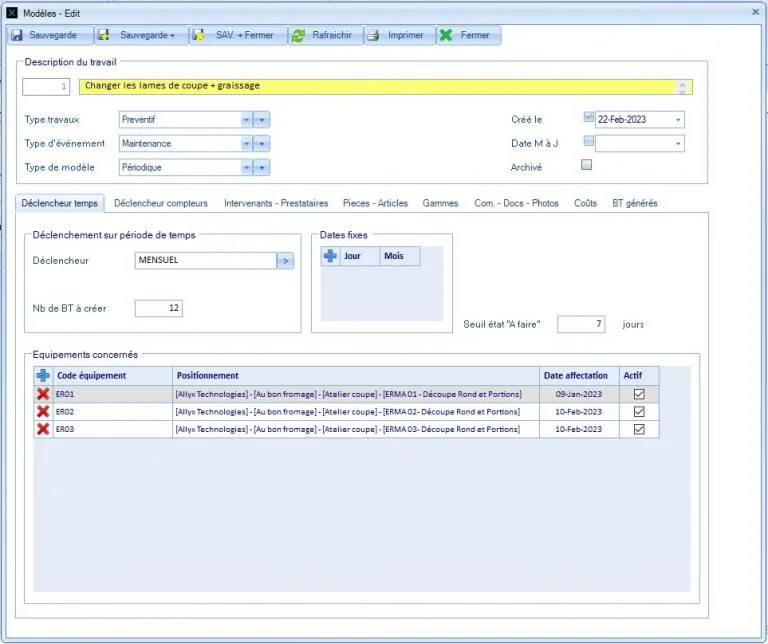Click the Nb de BT à créer field
Screen dimensions: 768x644
(159, 308)
